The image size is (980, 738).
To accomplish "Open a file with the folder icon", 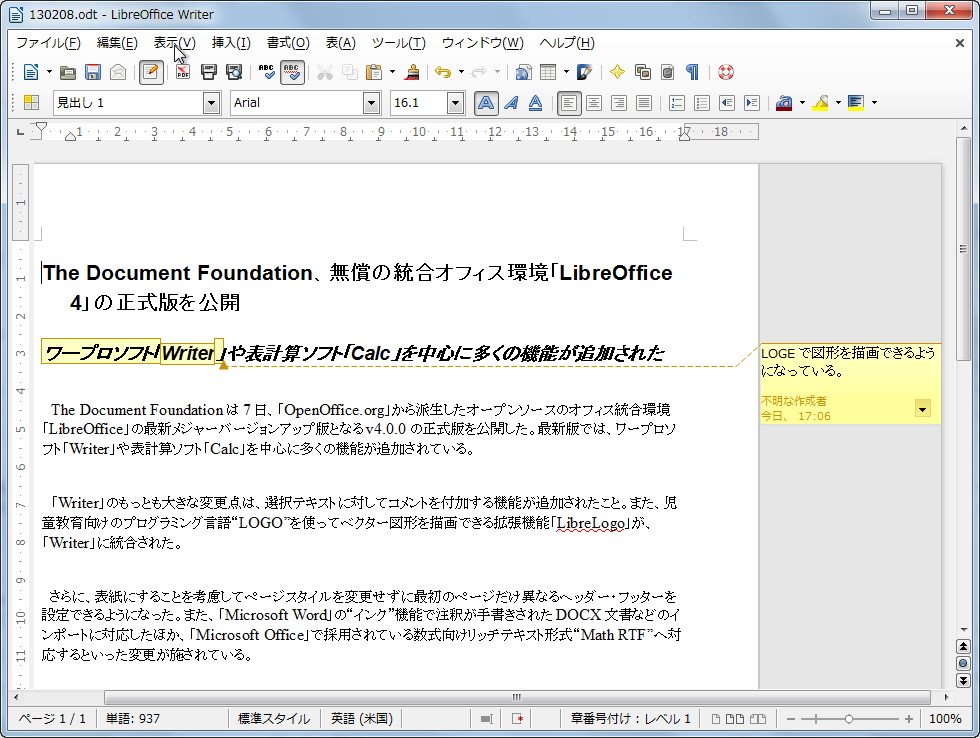I will (x=68, y=72).
